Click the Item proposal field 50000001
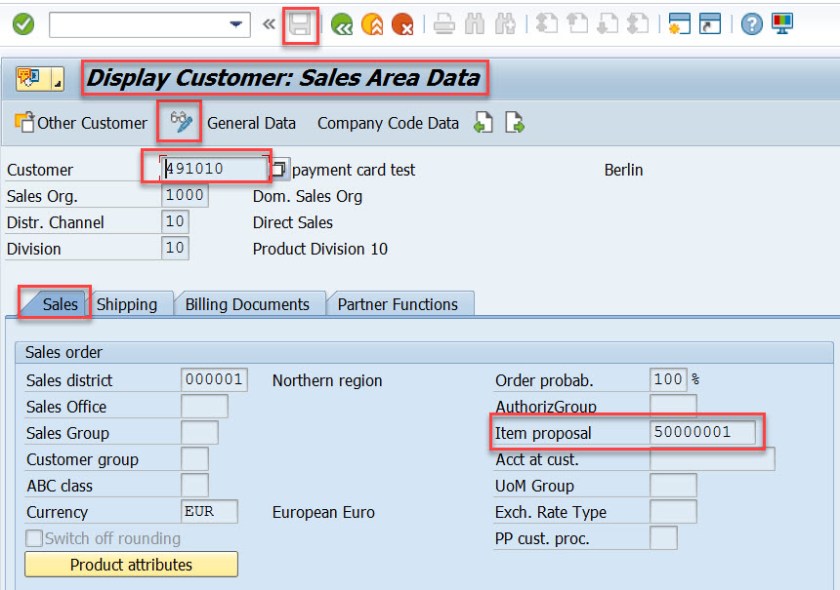Viewport: 840px width, 590px height. point(702,432)
